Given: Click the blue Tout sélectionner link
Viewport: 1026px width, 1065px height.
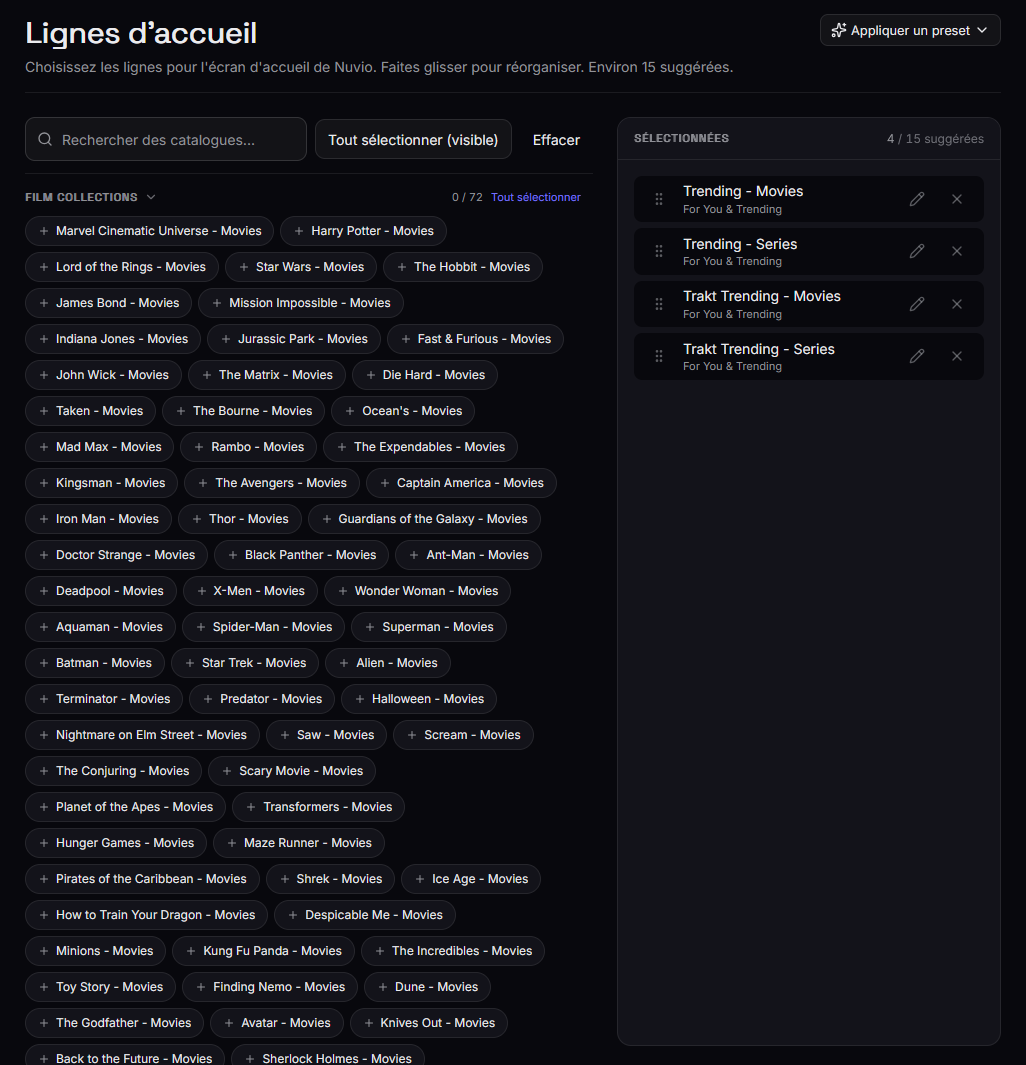Looking at the screenshot, I should (536, 197).
